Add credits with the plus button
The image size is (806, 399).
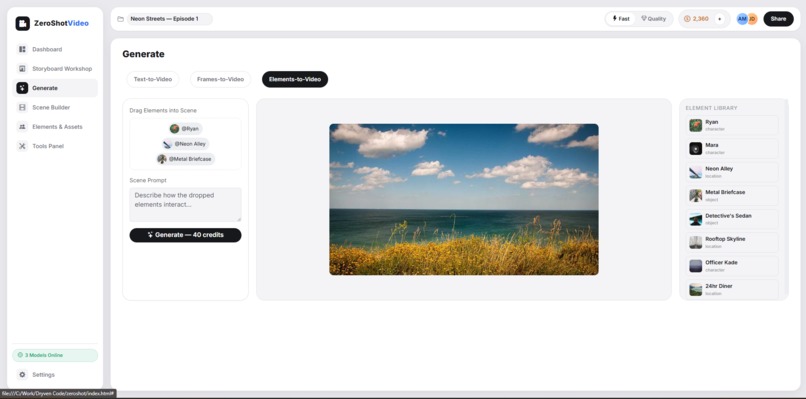coord(719,19)
